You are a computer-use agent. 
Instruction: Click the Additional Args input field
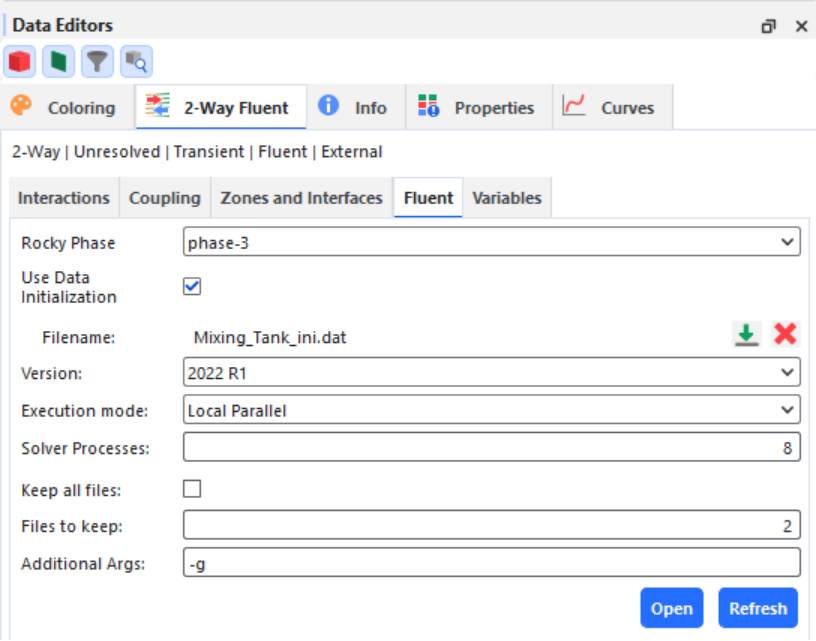(x=491, y=563)
